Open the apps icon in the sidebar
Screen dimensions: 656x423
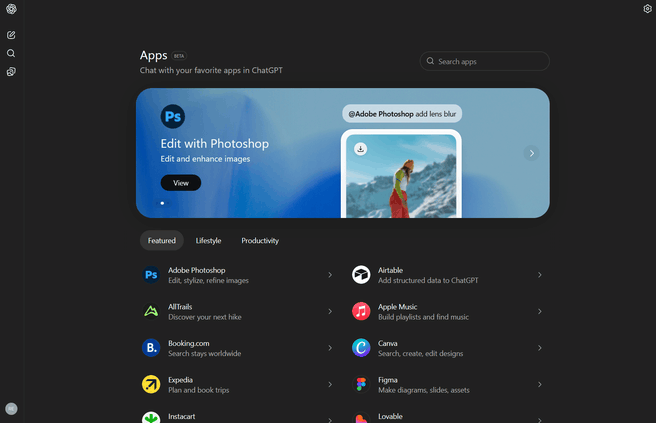click(11, 72)
